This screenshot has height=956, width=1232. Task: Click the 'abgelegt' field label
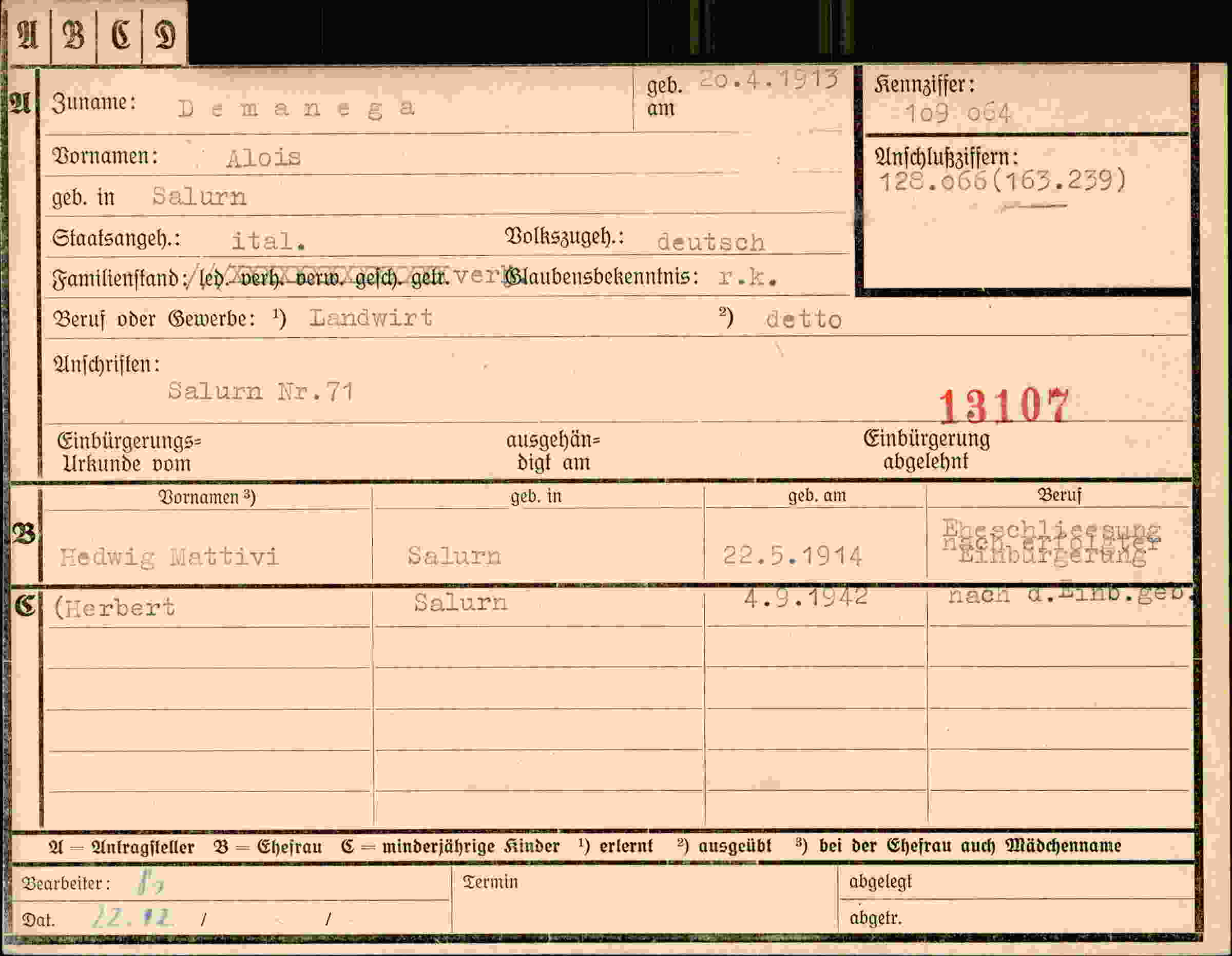pyautogui.click(x=880, y=882)
